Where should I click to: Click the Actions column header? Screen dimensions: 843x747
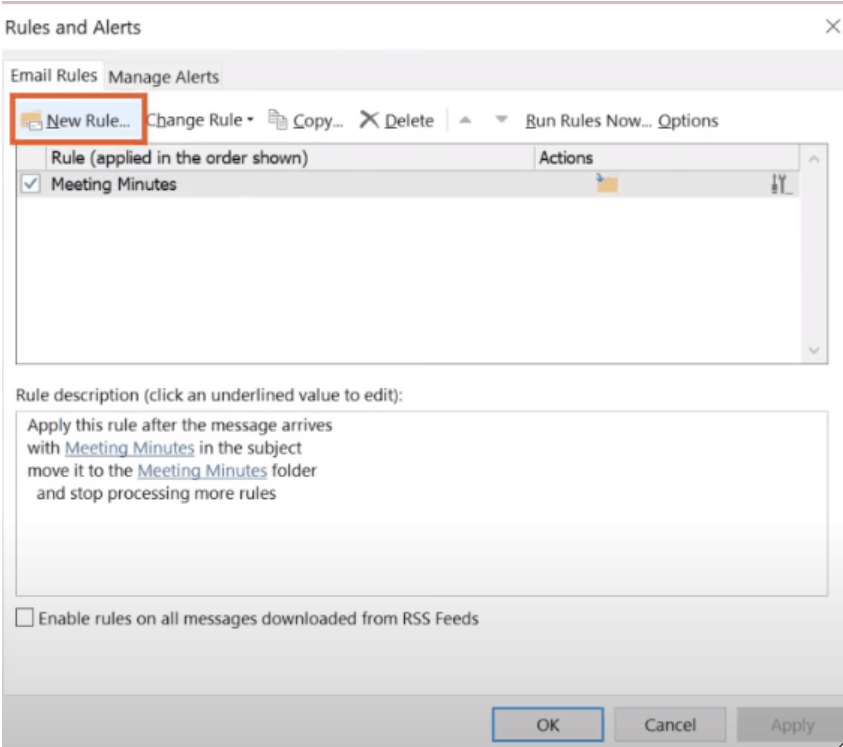pyautogui.click(x=667, y=158)
